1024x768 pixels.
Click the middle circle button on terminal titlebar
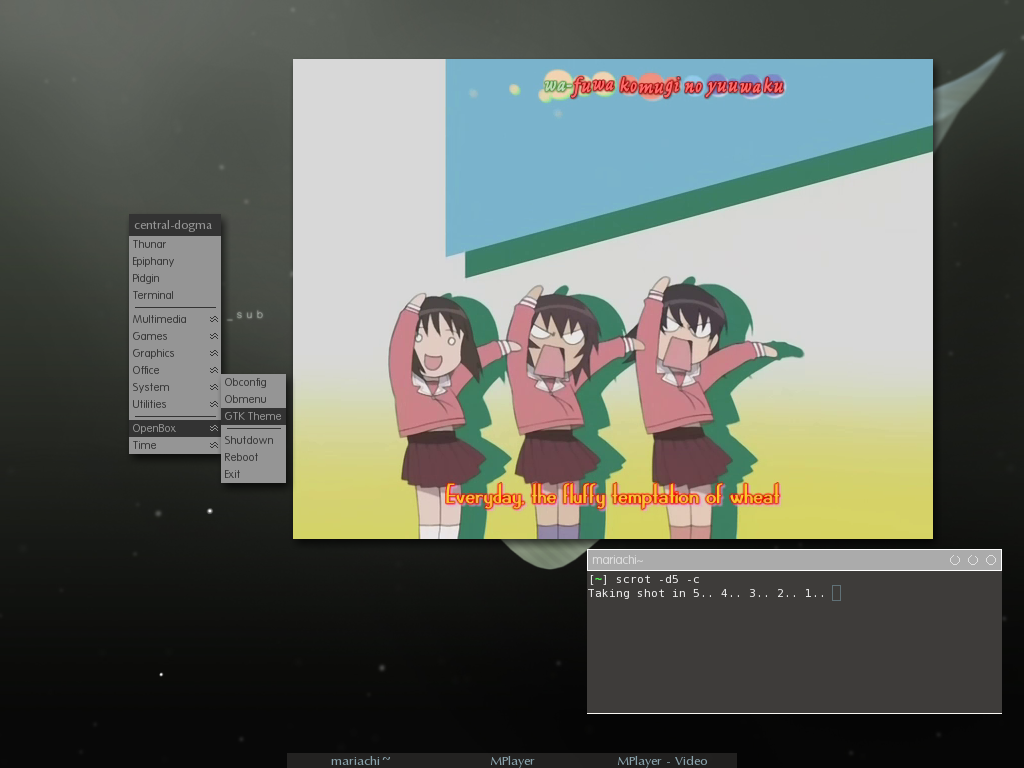click(973, 560)
